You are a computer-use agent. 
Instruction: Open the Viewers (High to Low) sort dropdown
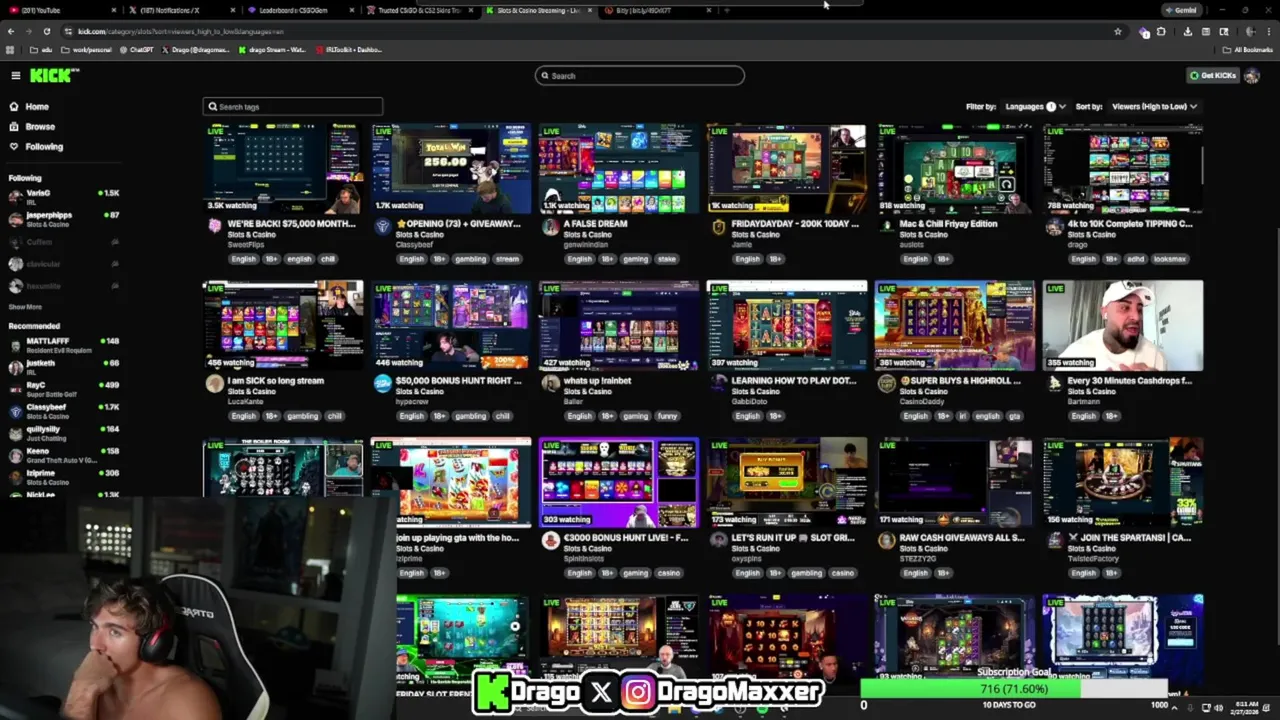pos(1155,106)
